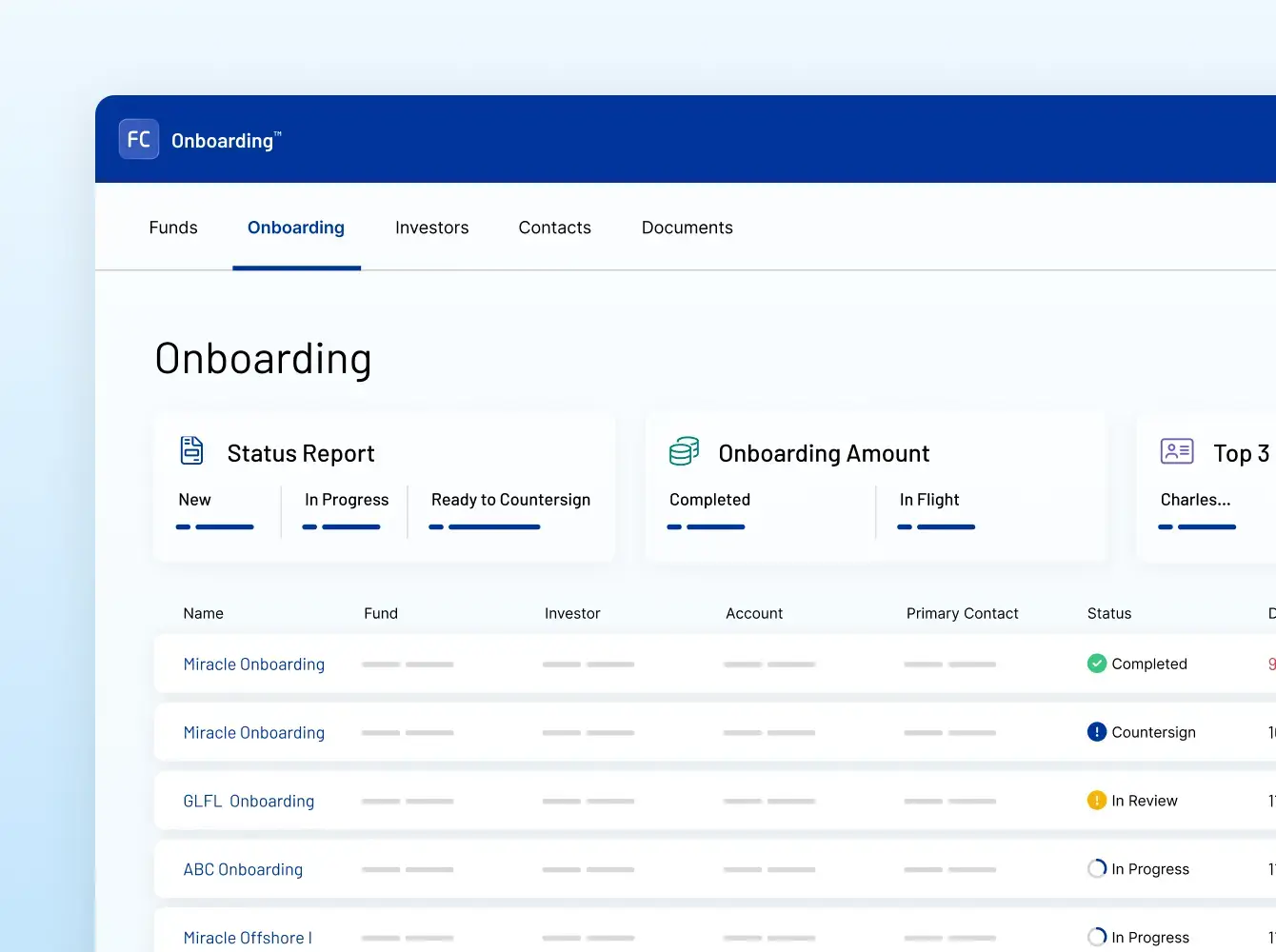Viewport: 1276px width, 952px height.
Task: Click the FC logo in the header
Action: click(138, 138)
